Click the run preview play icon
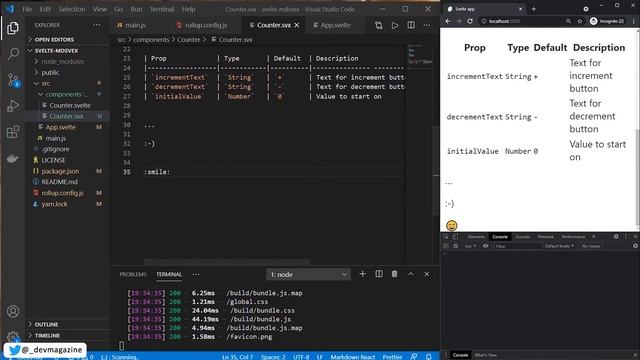640x360 pixels. (x=395, y=25)
